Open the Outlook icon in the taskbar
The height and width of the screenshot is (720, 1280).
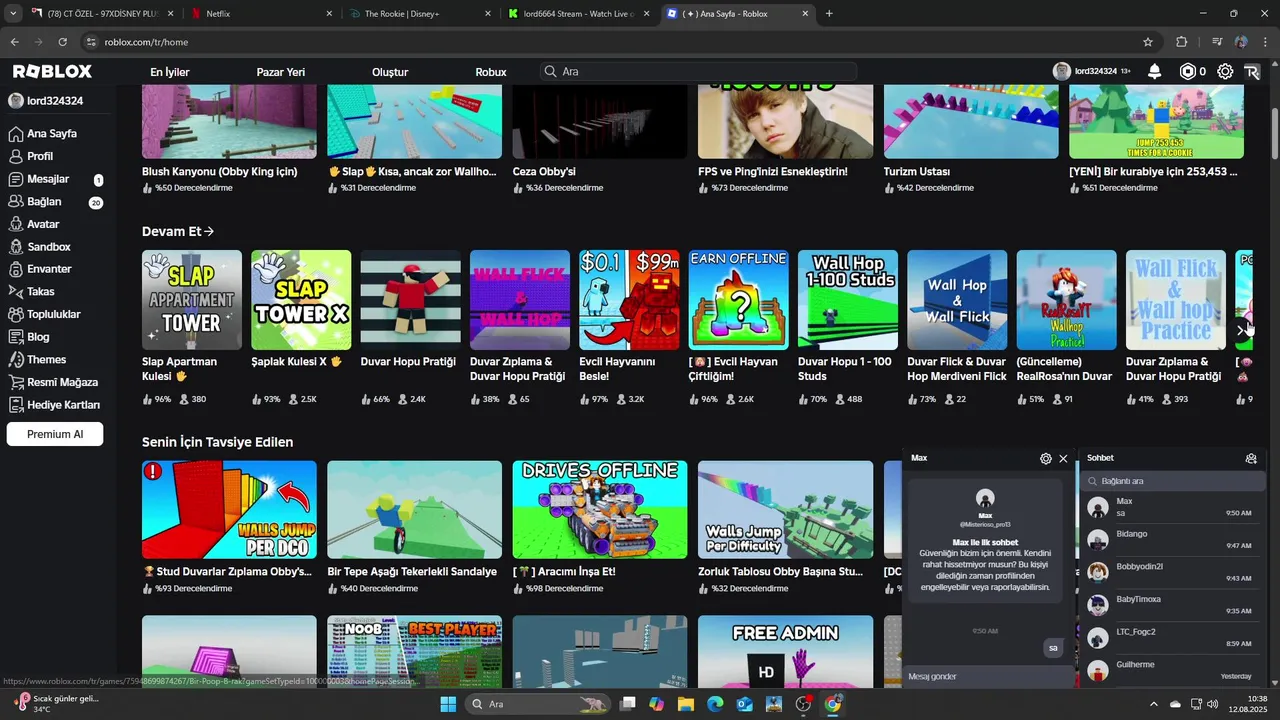tap(744, 704)
